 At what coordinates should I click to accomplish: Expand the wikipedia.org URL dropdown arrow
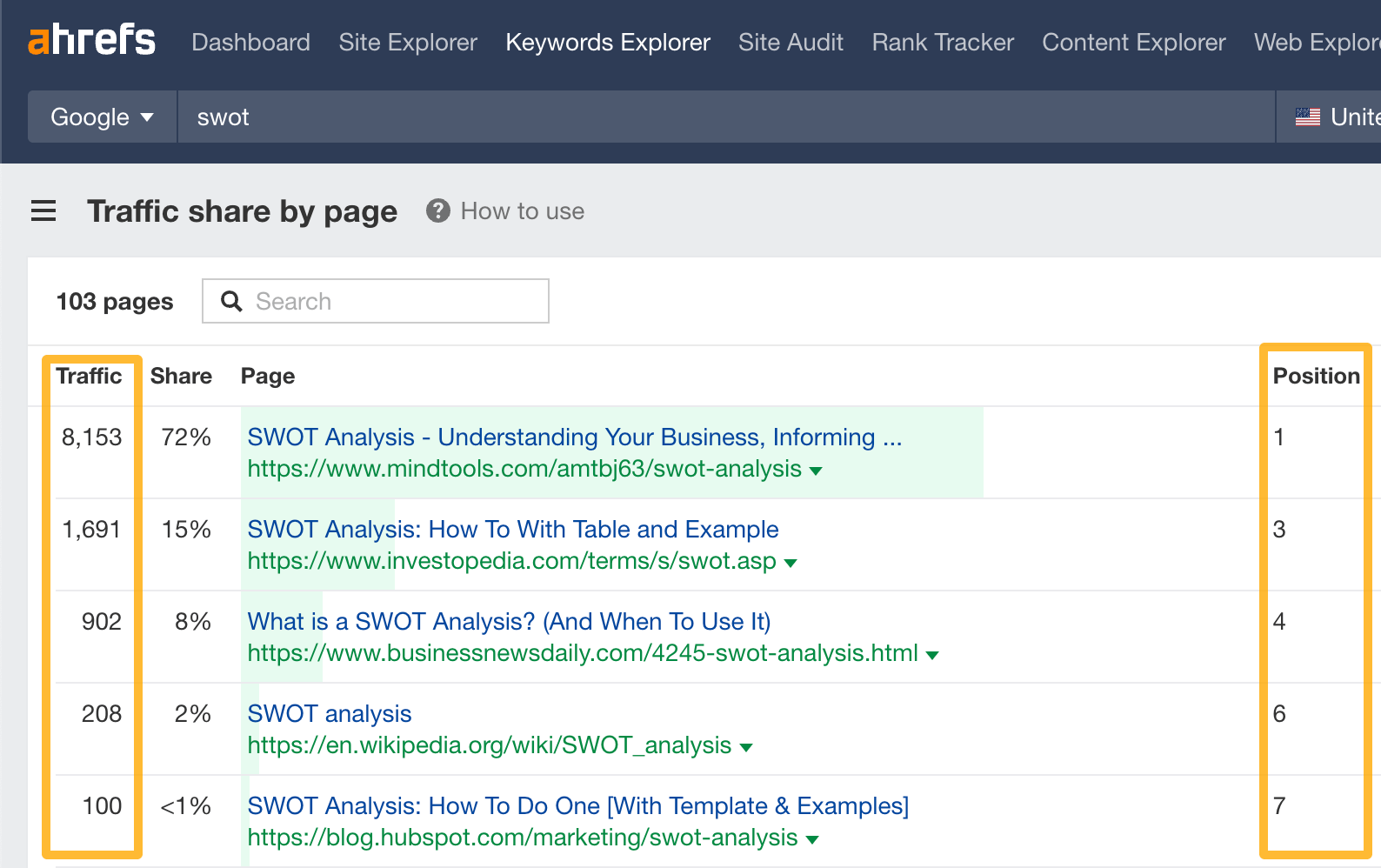click(x=745, y=748)
